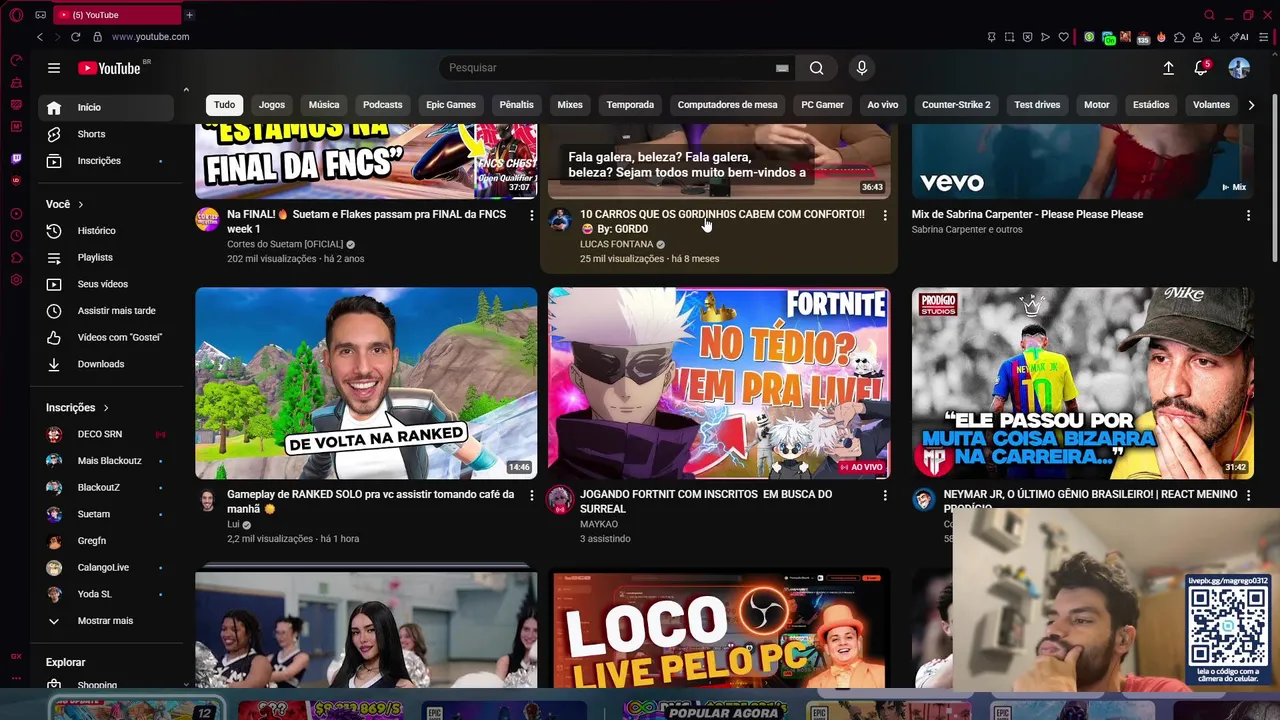Screen dimensions: 1280x720
Task: Open options for Gameplay de RANKED SOLO video
Action: (x=531, y=495)
